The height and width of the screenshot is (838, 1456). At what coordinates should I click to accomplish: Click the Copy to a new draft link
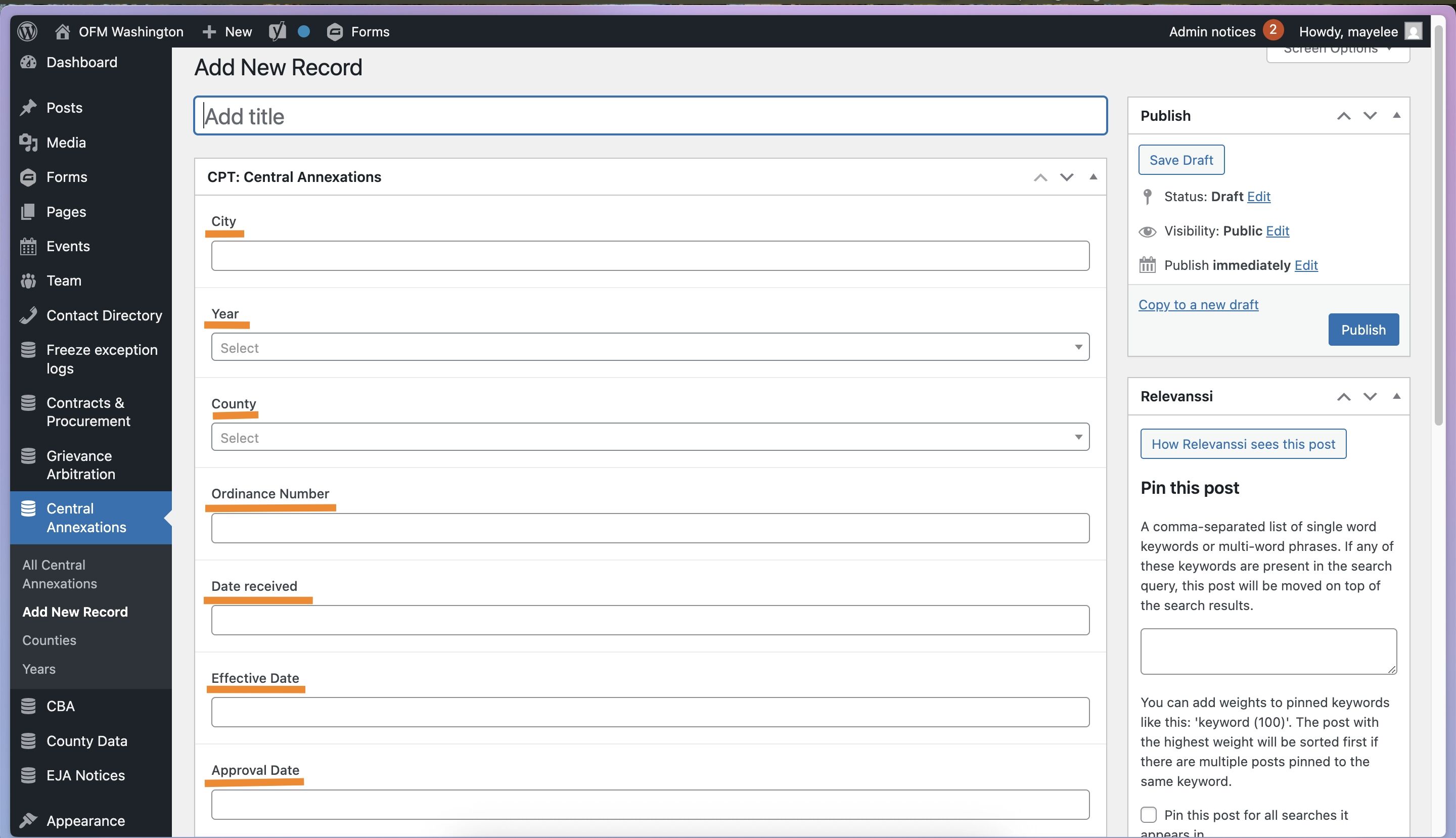point(1198,304)
